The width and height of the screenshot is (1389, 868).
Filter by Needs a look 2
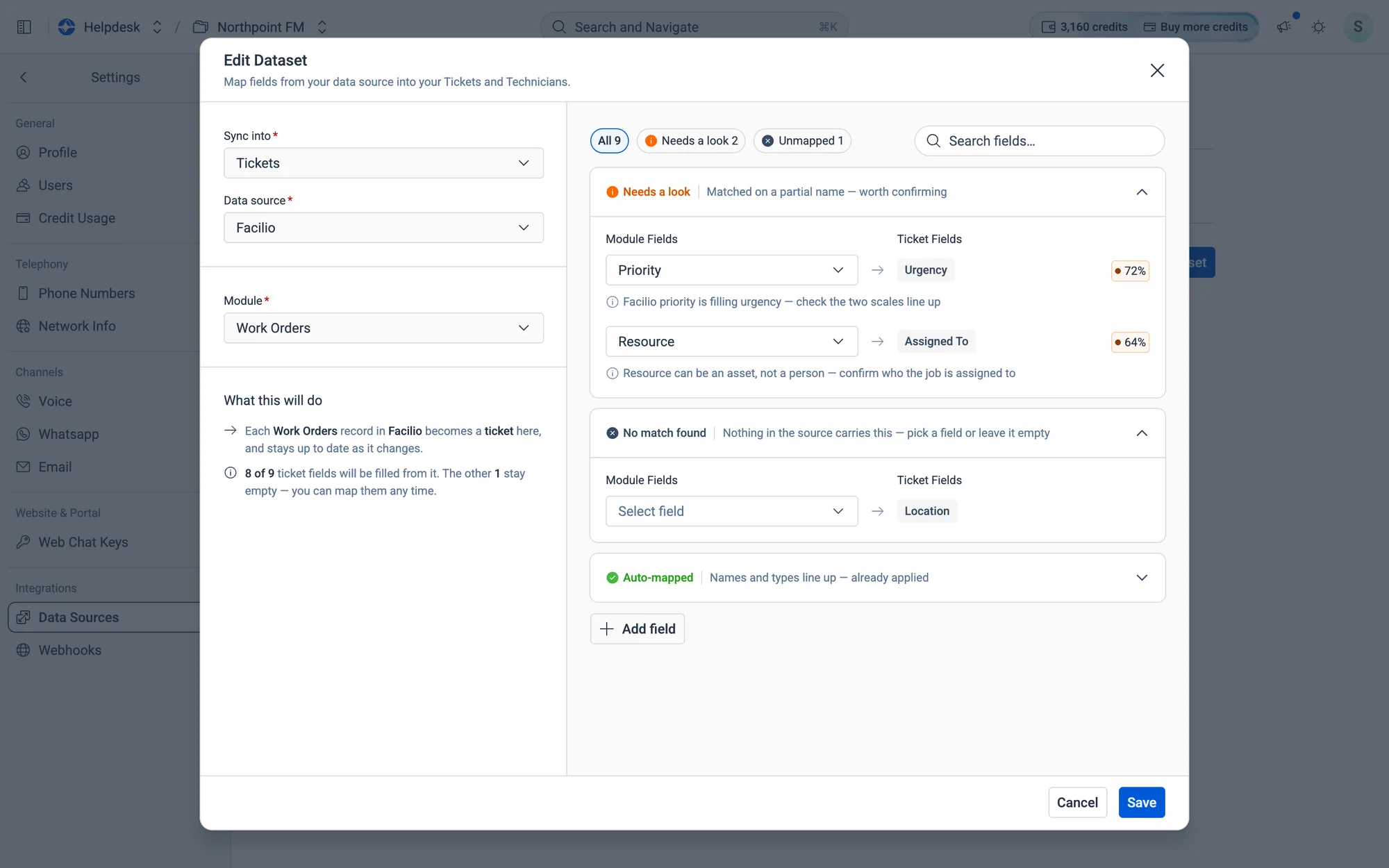tap(691, 141)
